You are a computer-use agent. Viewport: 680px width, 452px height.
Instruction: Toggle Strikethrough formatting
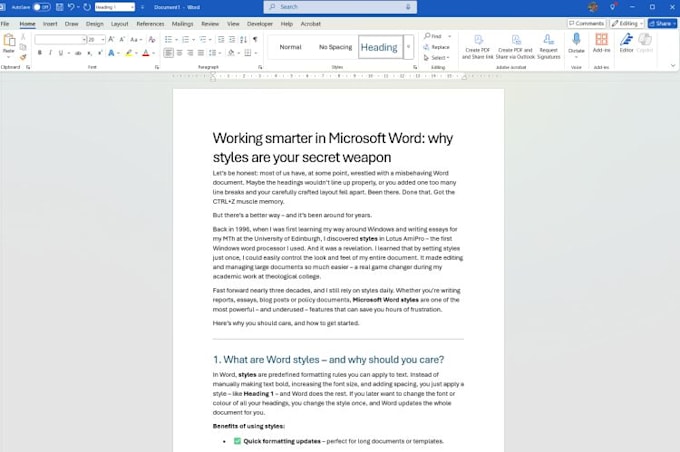[x=78, y=53]
